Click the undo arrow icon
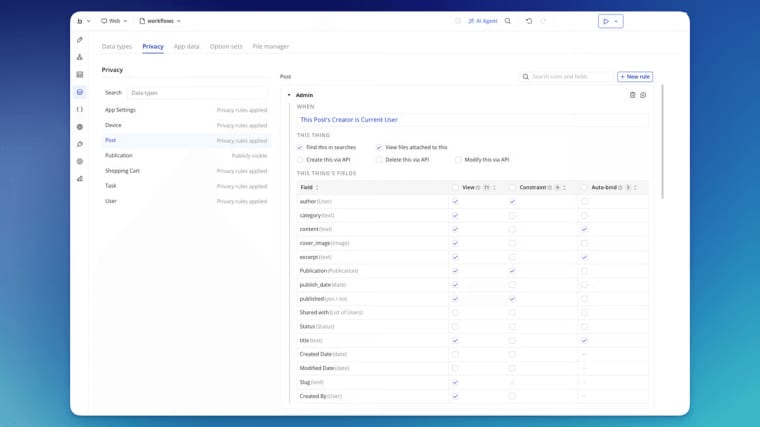Viewport: 760px width, 427px height. pyautogui.click(x=529, y=21)
